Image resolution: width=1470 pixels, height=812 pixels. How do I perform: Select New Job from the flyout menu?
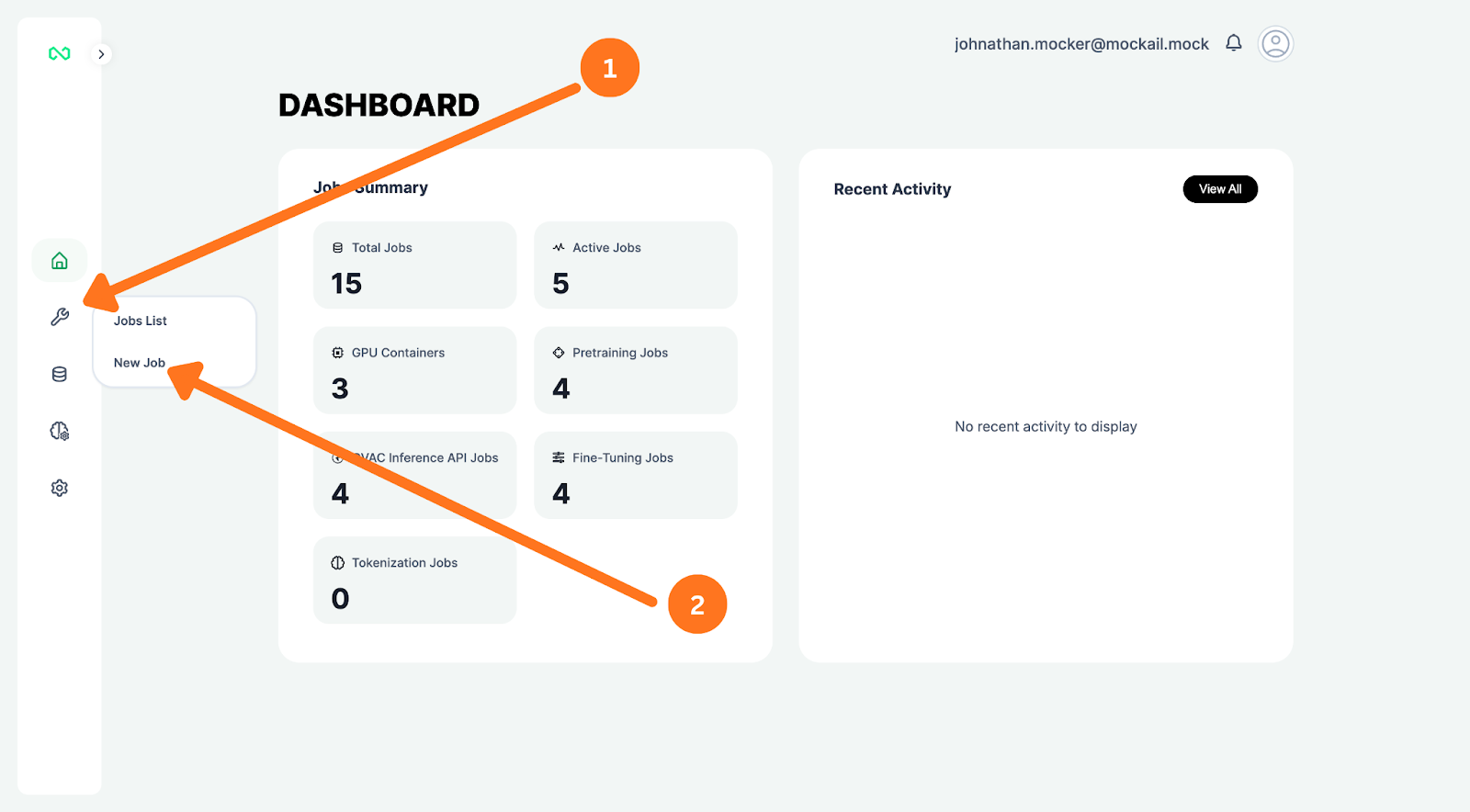coord(140,363)
